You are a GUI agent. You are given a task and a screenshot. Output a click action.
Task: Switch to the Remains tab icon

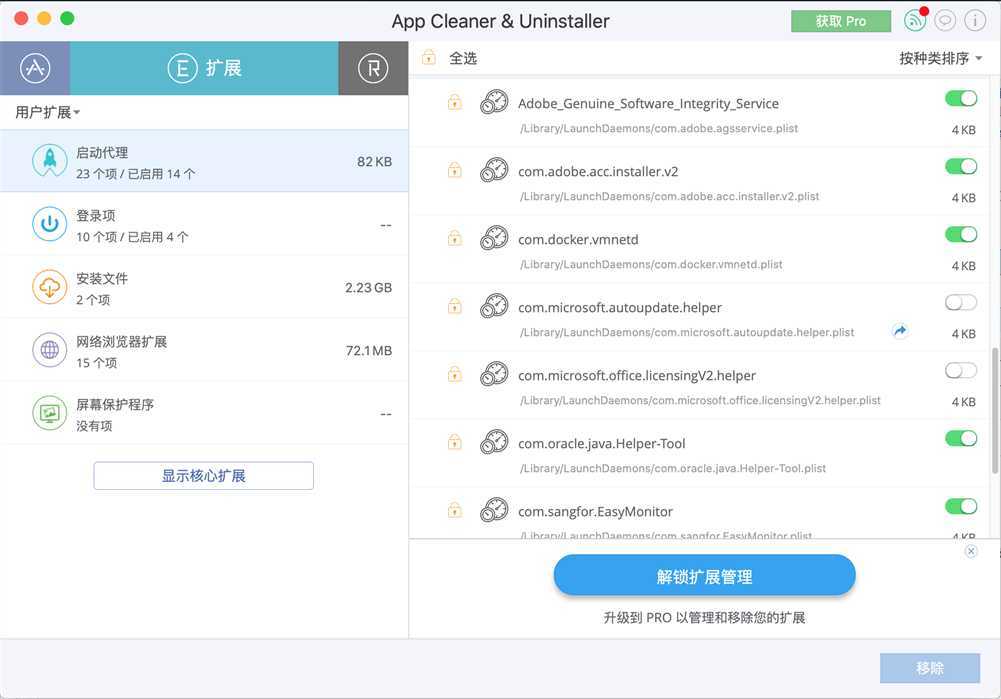tap(373, 68)
